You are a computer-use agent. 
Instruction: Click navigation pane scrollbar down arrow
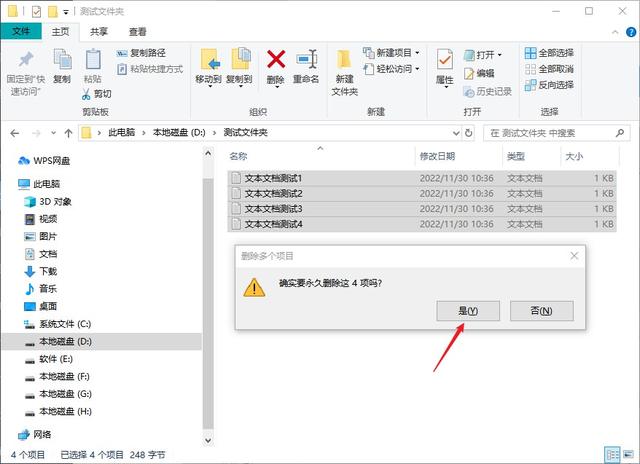(208, 440)
